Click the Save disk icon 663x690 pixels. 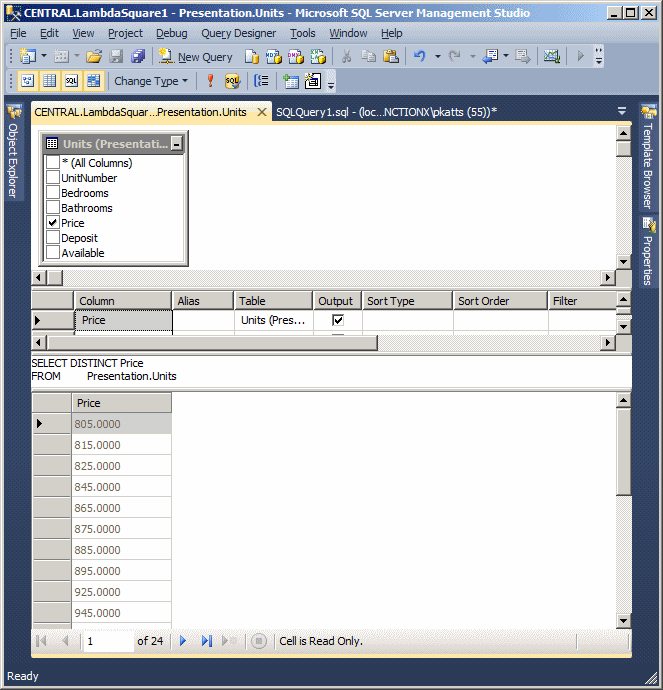point(116,56)
